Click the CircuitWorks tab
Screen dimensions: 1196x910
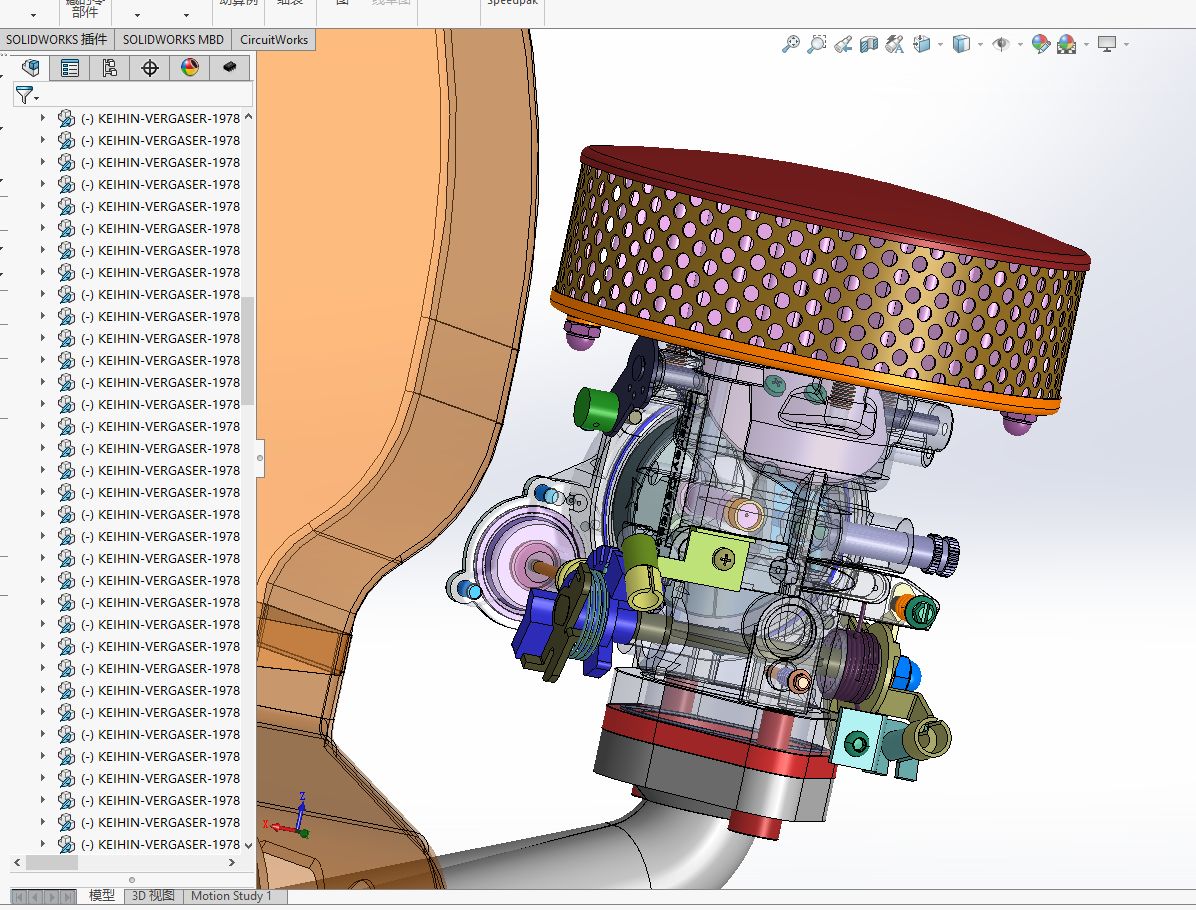click(x=274, y=40)
